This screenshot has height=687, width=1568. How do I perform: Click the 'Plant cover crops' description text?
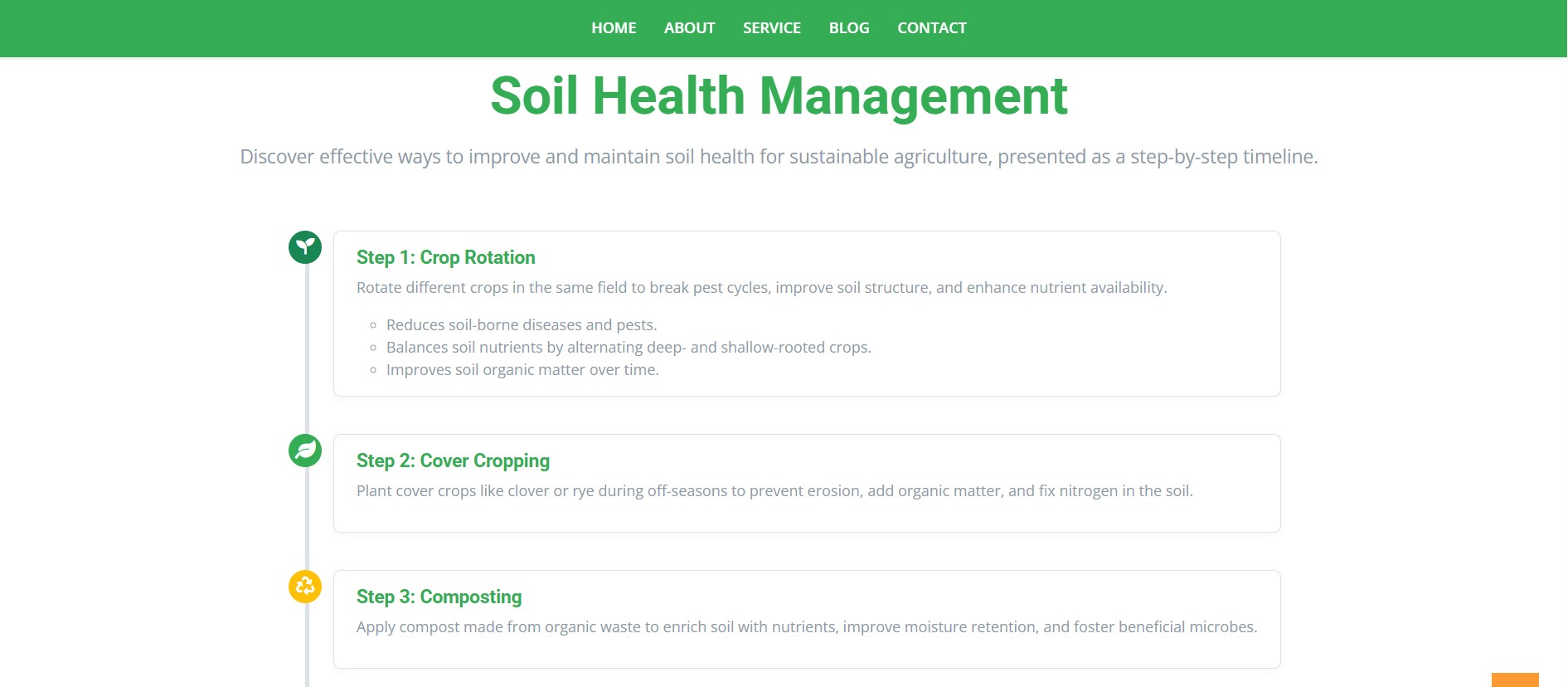click(x=774, y=491)
